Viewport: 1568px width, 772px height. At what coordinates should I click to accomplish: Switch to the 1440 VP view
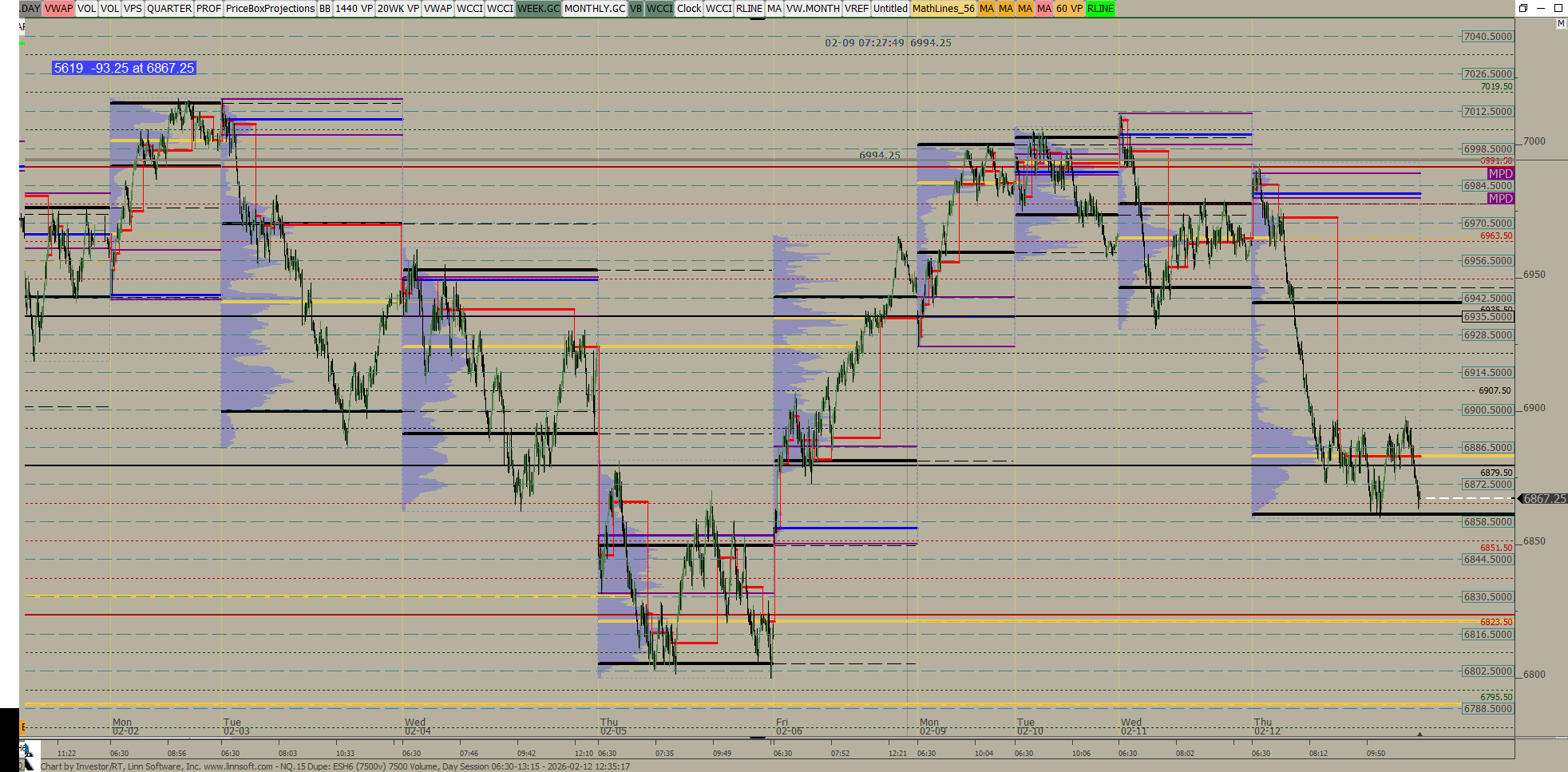point(354,9)
